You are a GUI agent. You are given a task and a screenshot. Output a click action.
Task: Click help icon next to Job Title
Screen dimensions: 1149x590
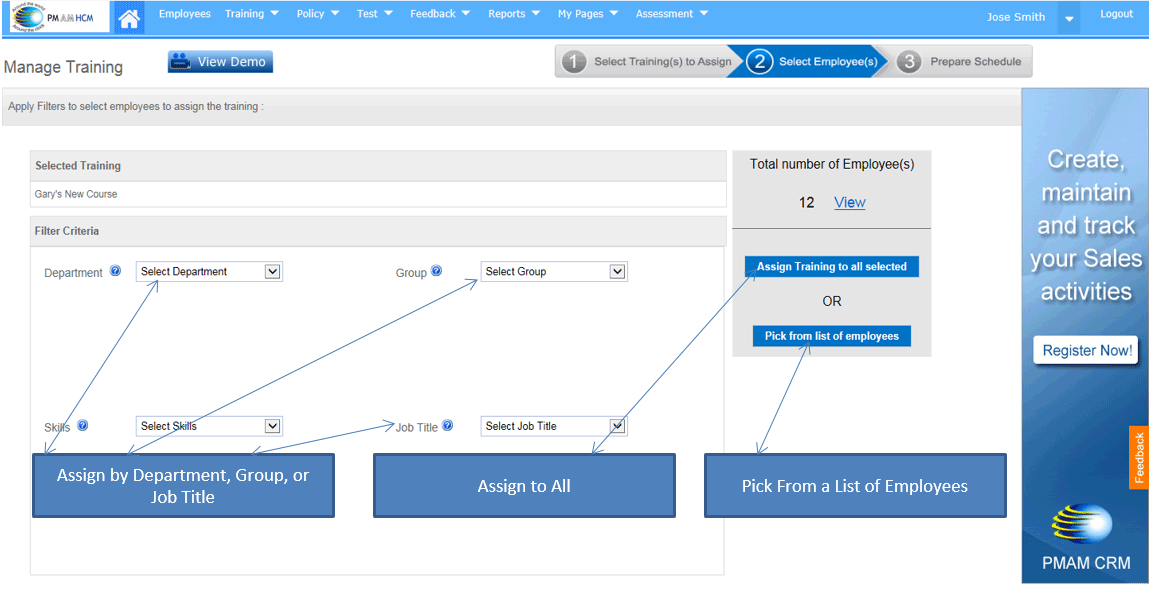[x=447, y=425]
